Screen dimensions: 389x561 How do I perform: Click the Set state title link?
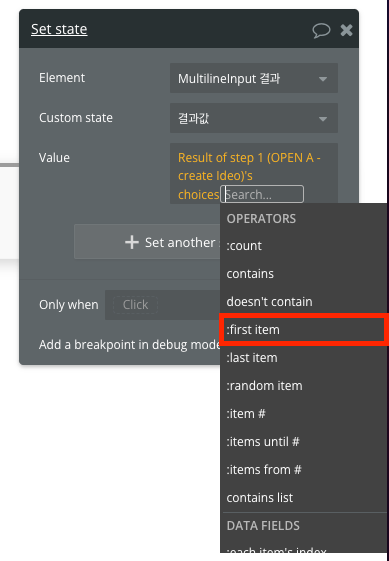pos(59,29)
